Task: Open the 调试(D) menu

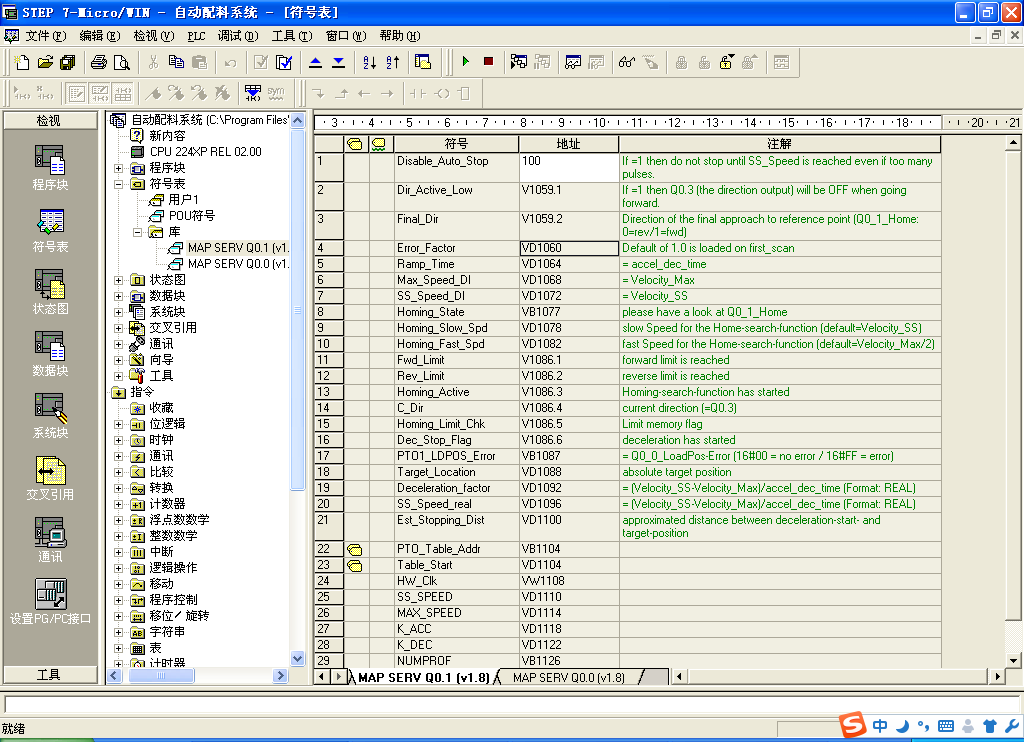Action: (x=238, y=36)
